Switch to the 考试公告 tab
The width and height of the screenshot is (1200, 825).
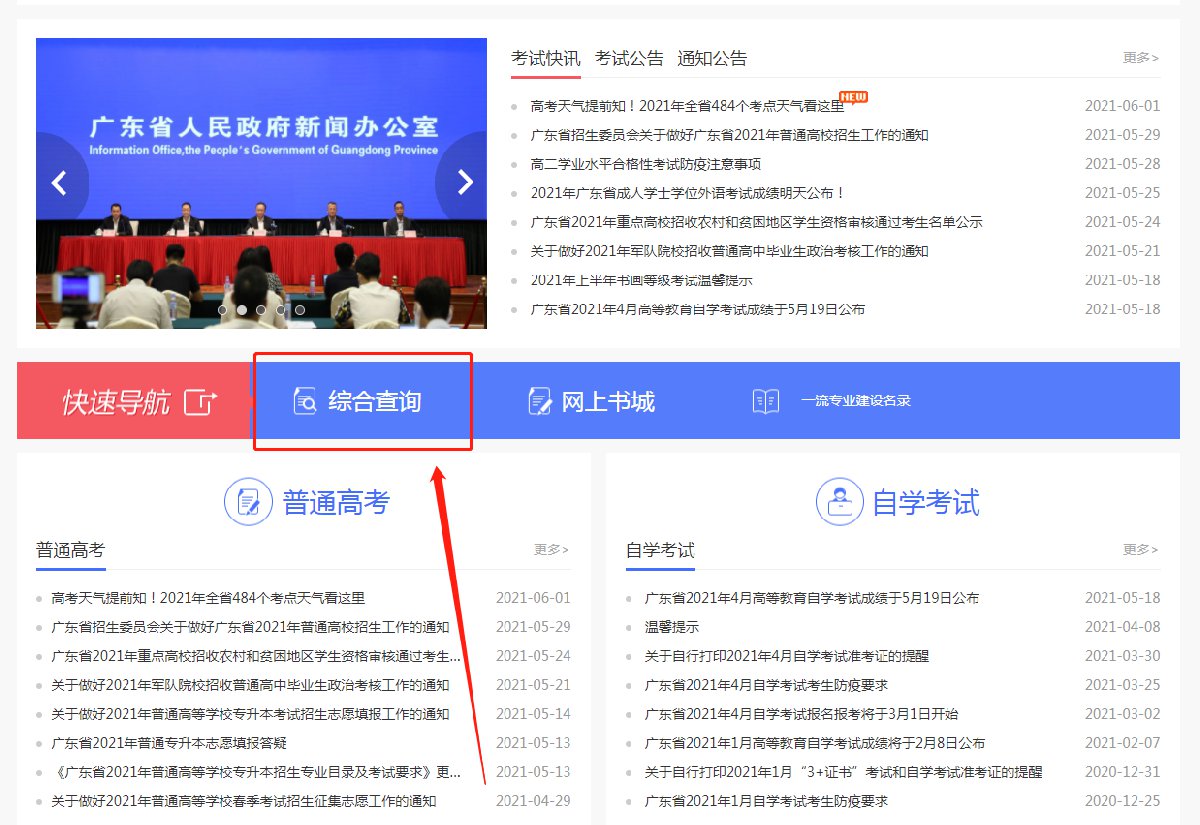629,58
